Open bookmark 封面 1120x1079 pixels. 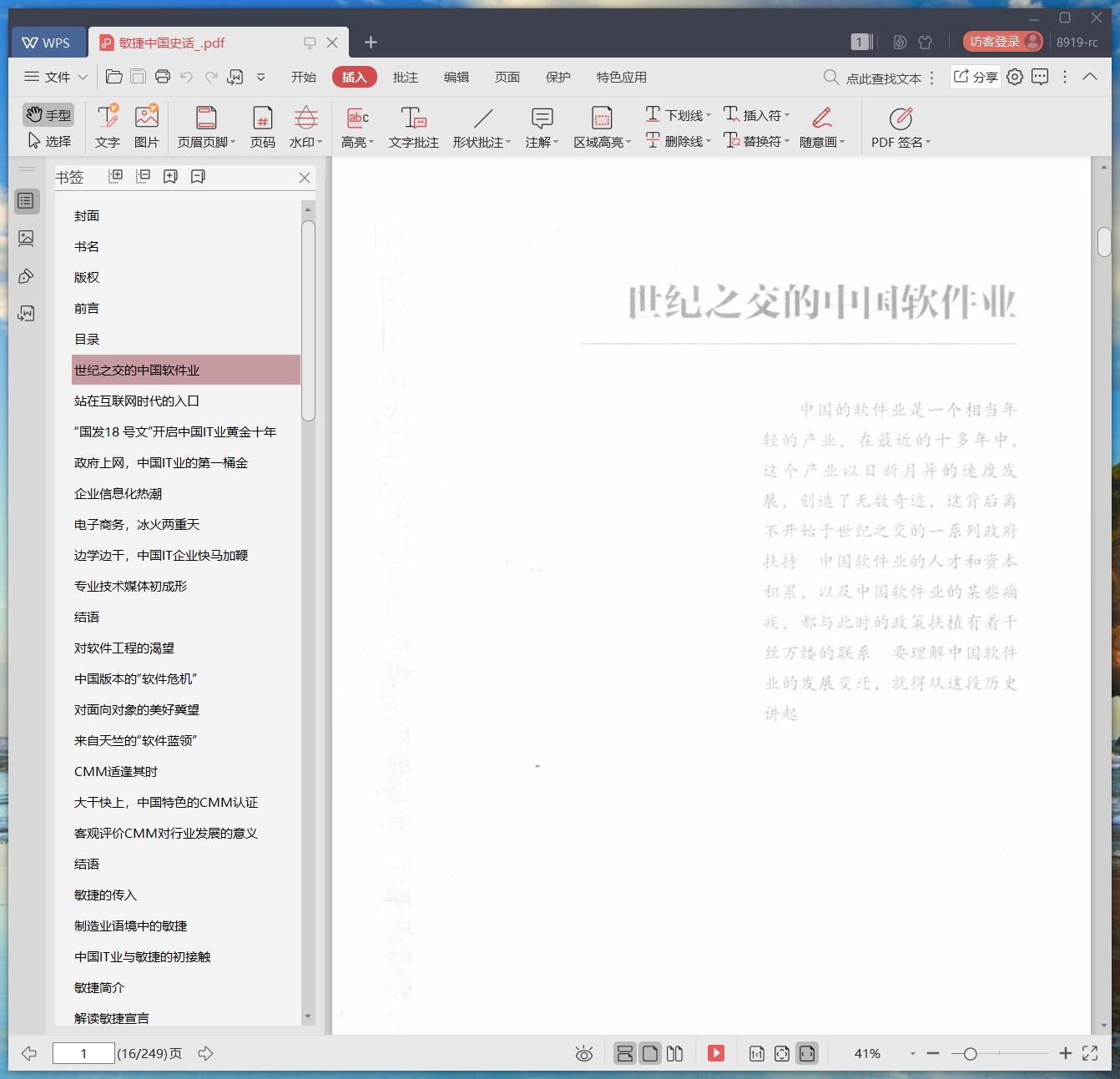tap(87, 216)
